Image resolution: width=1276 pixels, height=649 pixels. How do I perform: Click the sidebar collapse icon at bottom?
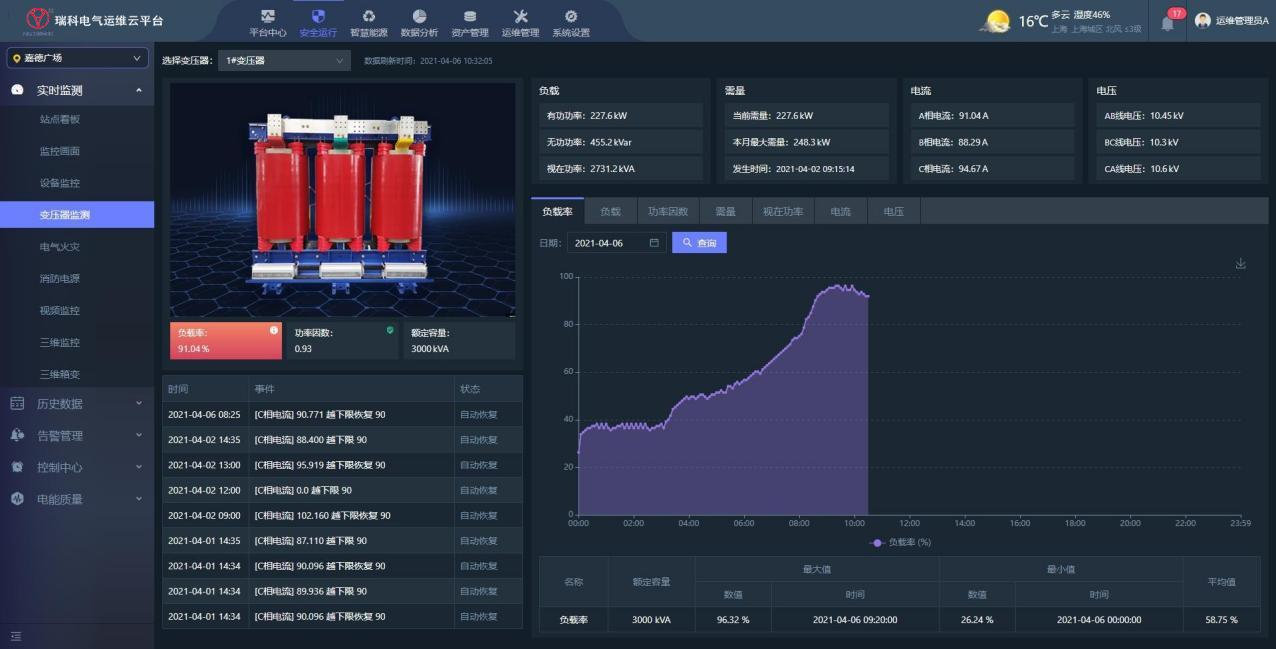(x=16, y=636)
